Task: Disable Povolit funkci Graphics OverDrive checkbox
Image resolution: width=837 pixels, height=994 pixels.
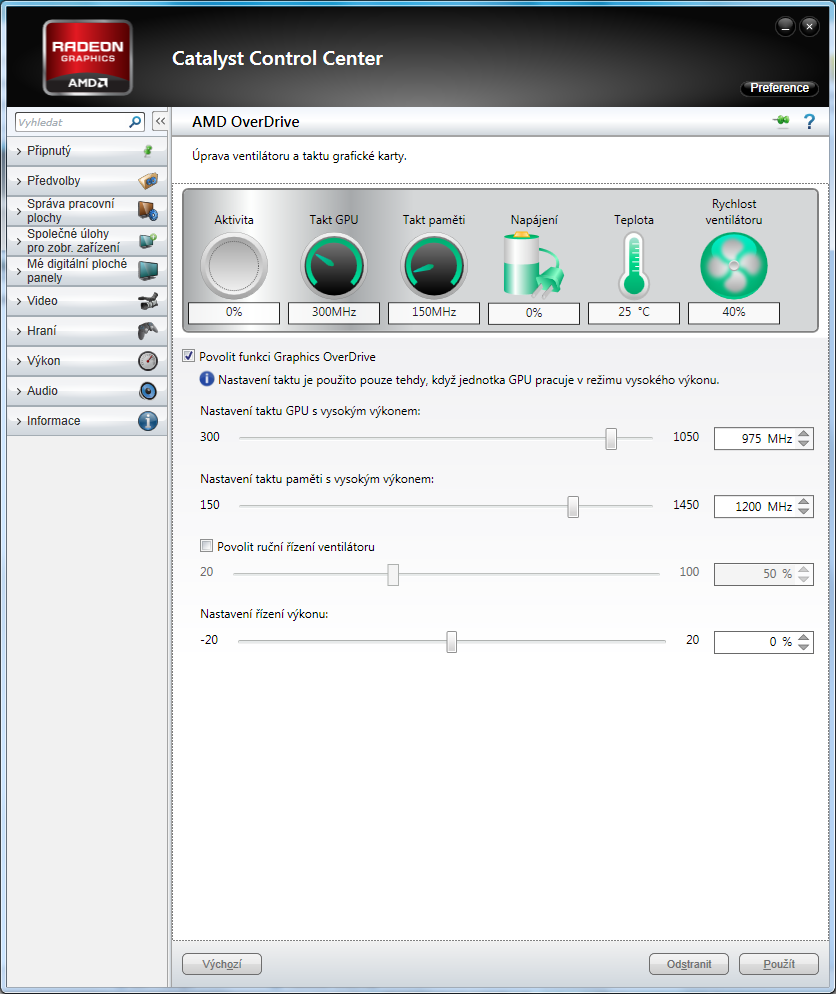Action: 188,356
